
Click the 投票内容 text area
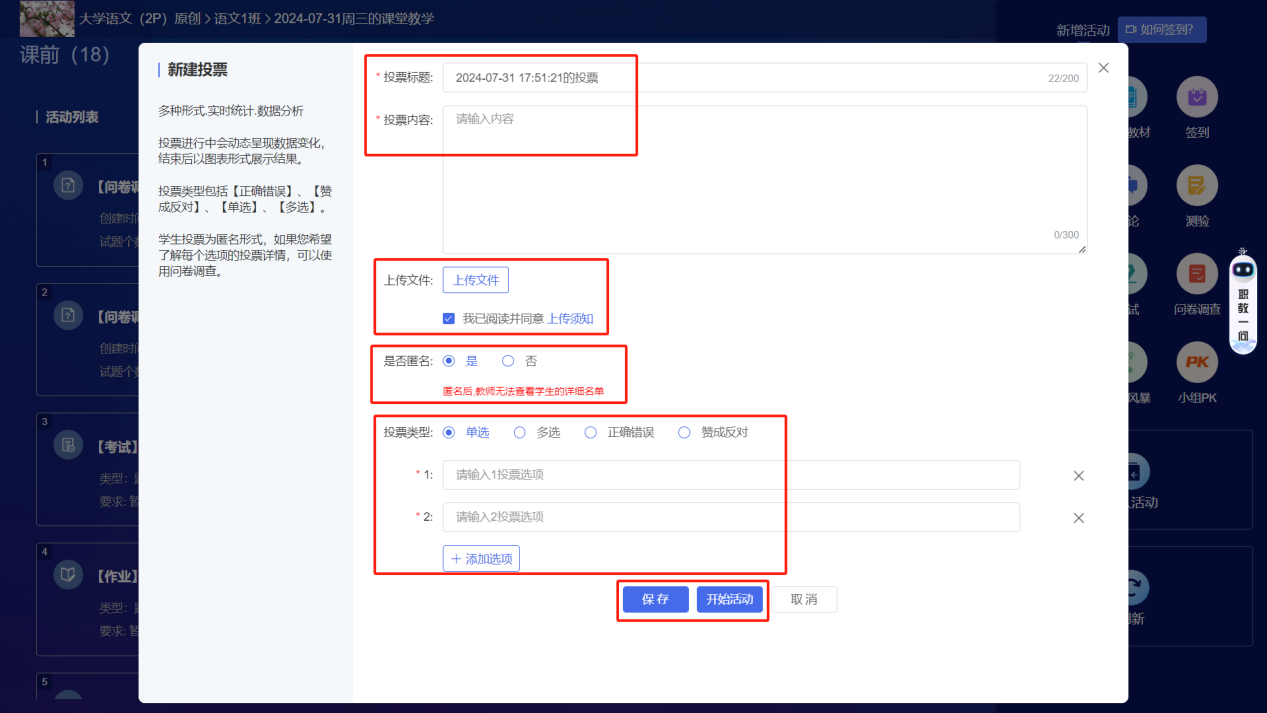[x=764, y=179]
